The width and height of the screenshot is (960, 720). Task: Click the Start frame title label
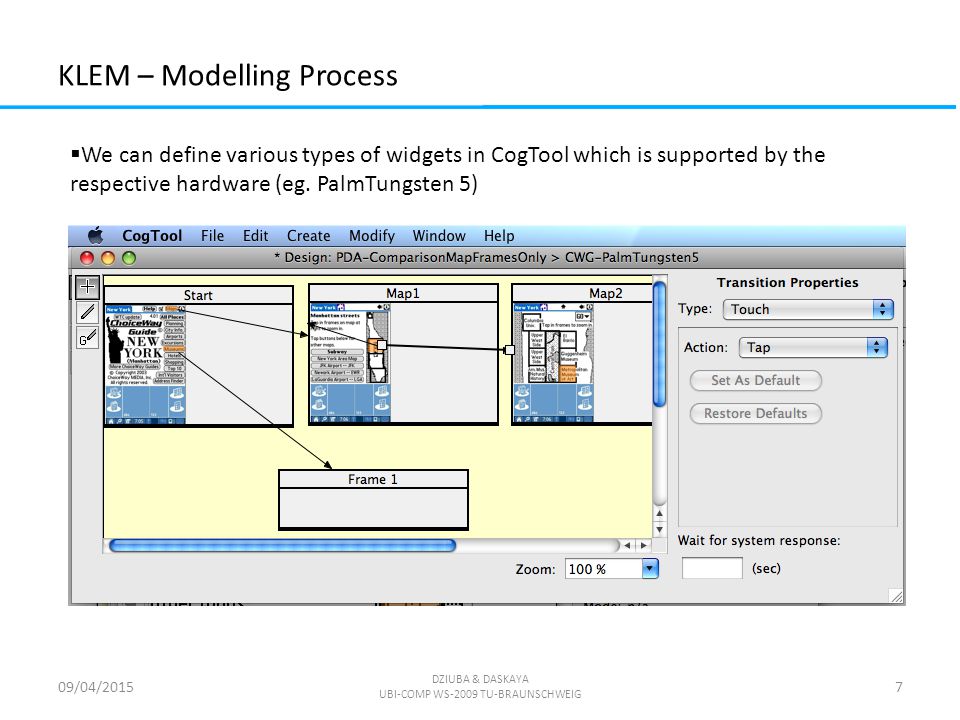tap(198, 295)
